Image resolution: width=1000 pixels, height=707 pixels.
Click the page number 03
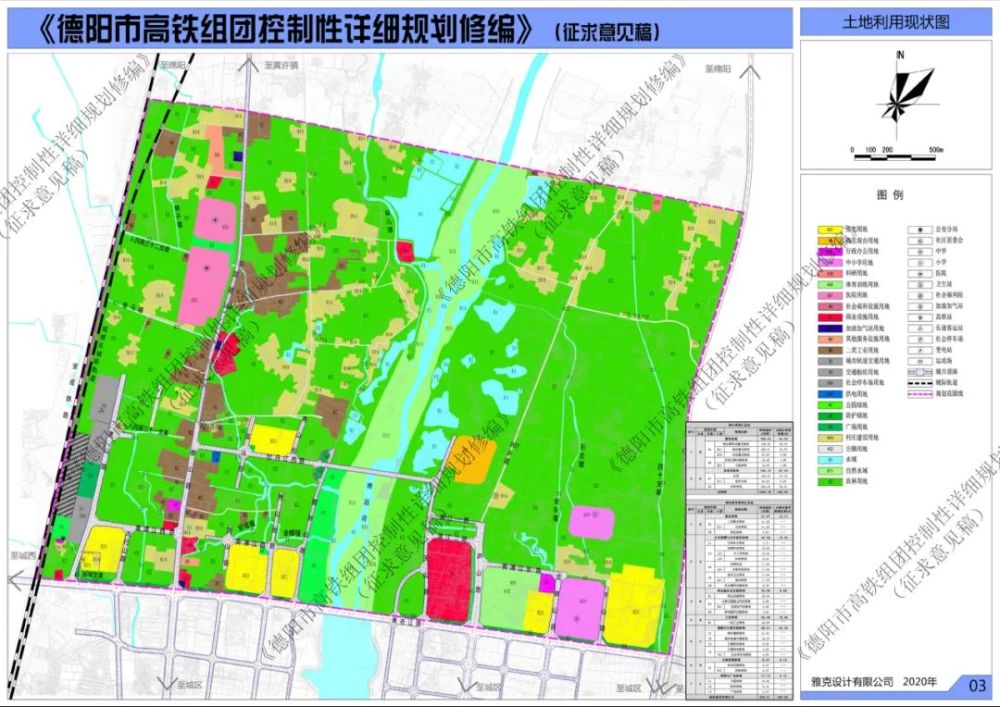click(x=976, y=686)
